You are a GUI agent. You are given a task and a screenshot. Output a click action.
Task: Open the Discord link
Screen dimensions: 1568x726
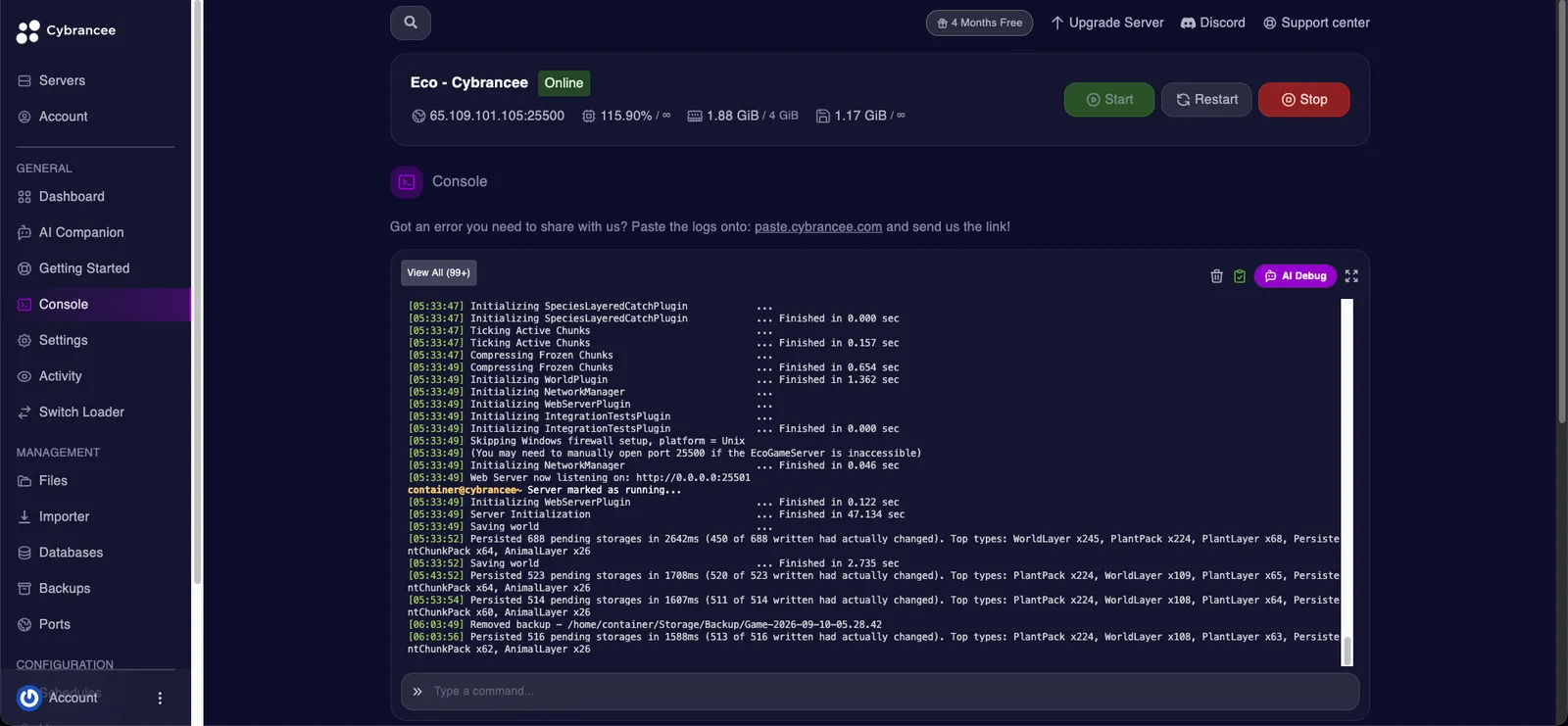coord(1212,23)
